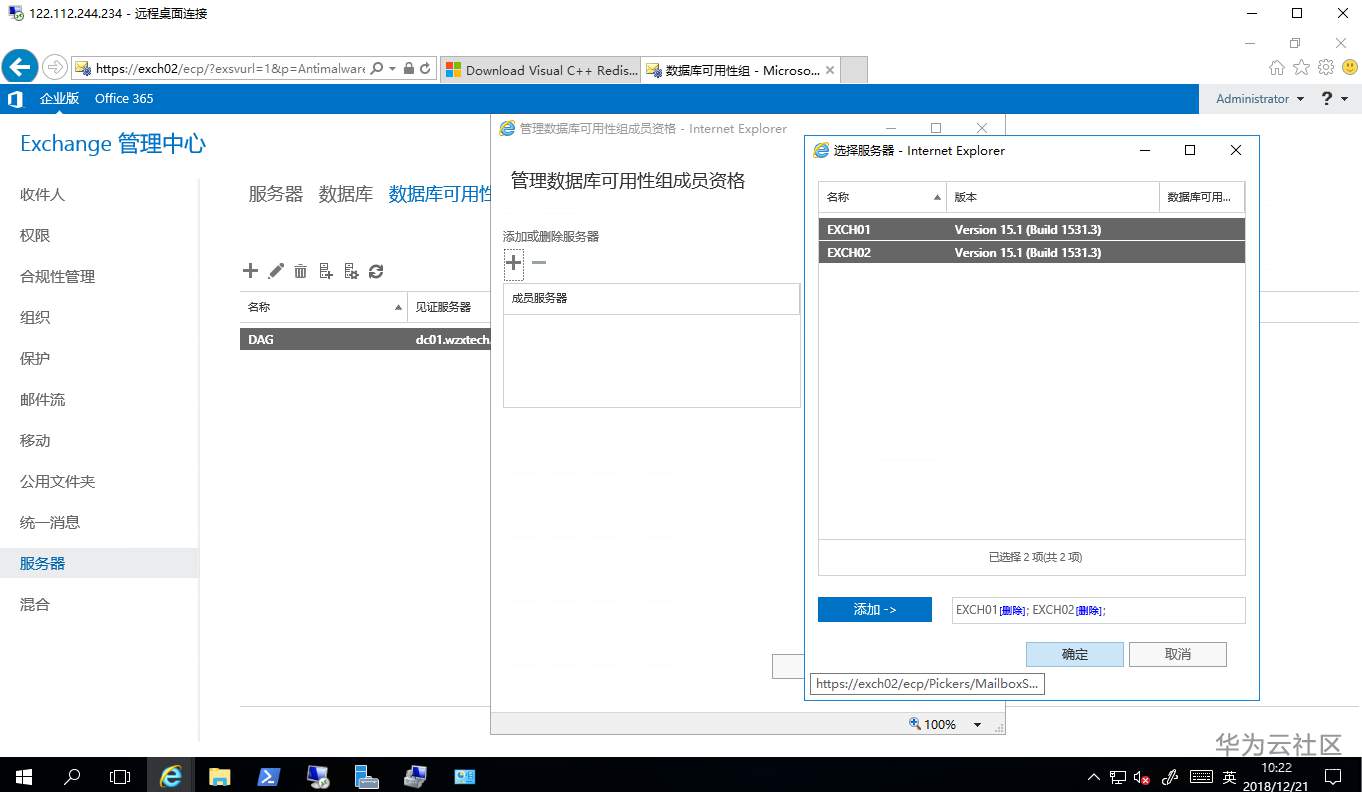Open the help question mark menu
Screen dimensions: 1362x792
[x=1325, y=98]
